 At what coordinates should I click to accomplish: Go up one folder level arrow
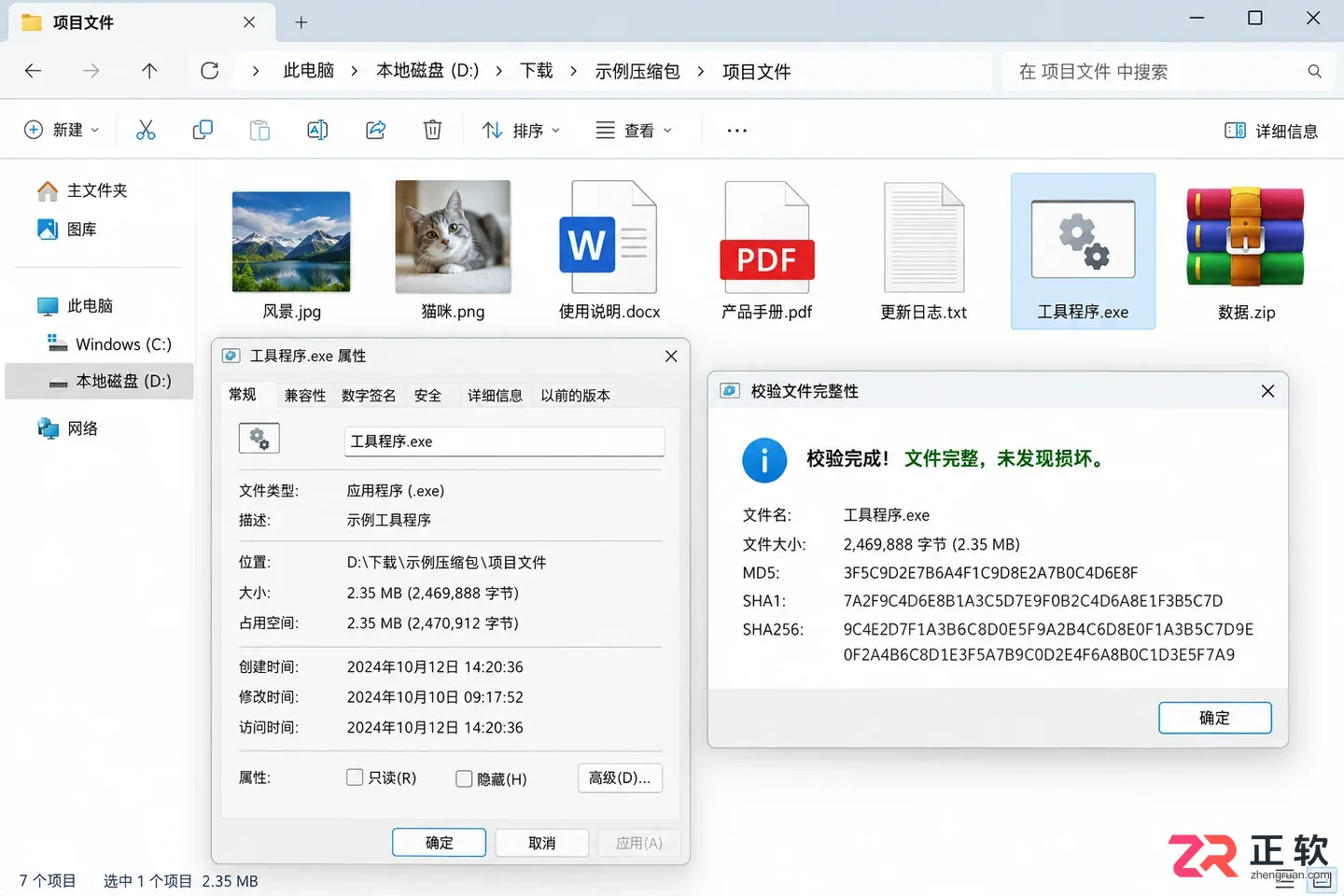pos(149,71)
